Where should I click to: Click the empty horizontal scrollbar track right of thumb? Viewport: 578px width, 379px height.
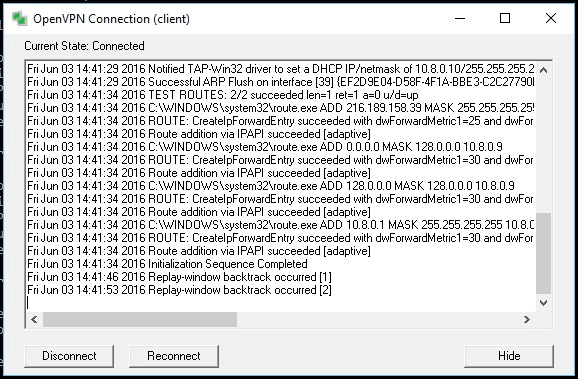[378, 319]
